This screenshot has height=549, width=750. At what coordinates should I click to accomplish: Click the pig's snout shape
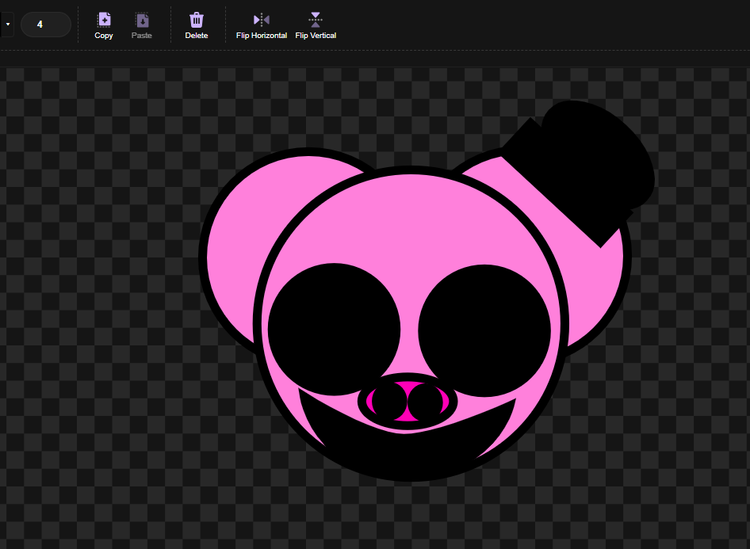click(x=407, y=401)
